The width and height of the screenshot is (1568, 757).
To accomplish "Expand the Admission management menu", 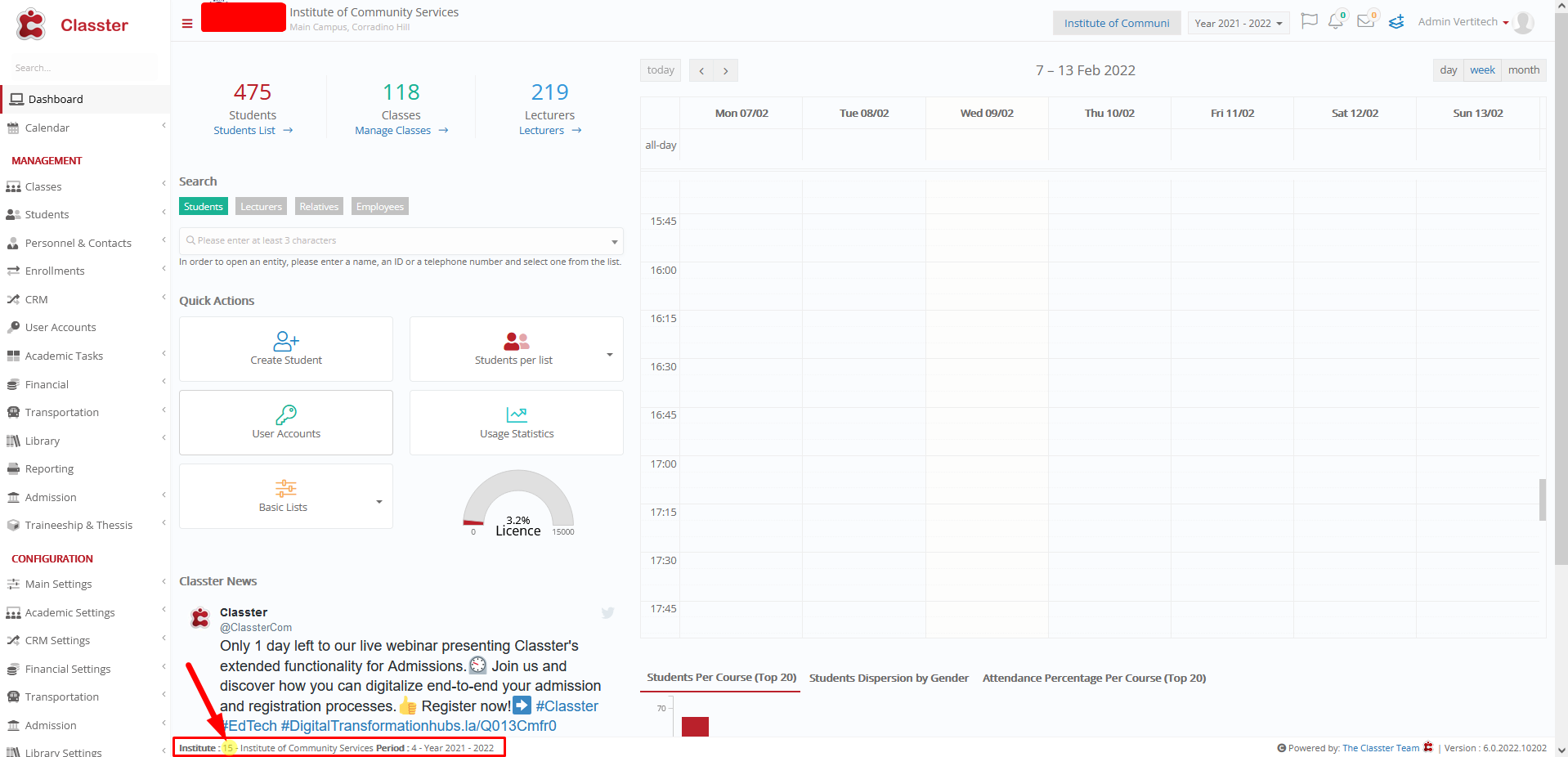I will (x=85, y=498).
